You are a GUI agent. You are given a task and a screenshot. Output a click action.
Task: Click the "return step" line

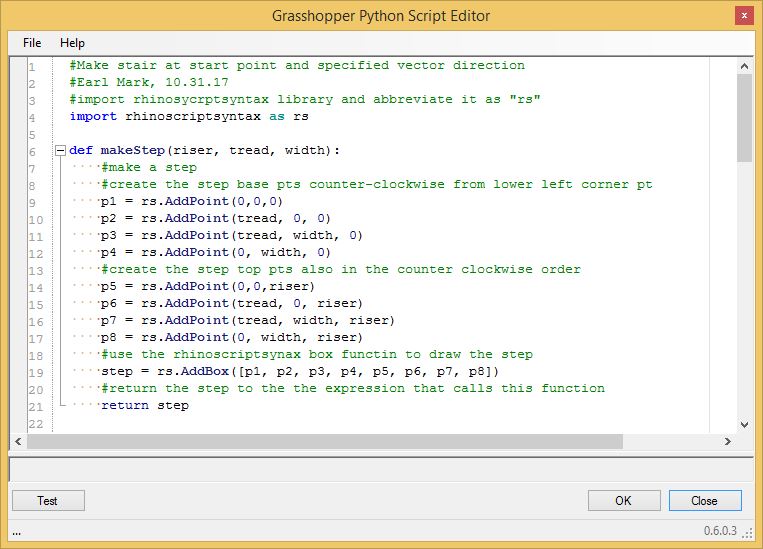point(145,405)
